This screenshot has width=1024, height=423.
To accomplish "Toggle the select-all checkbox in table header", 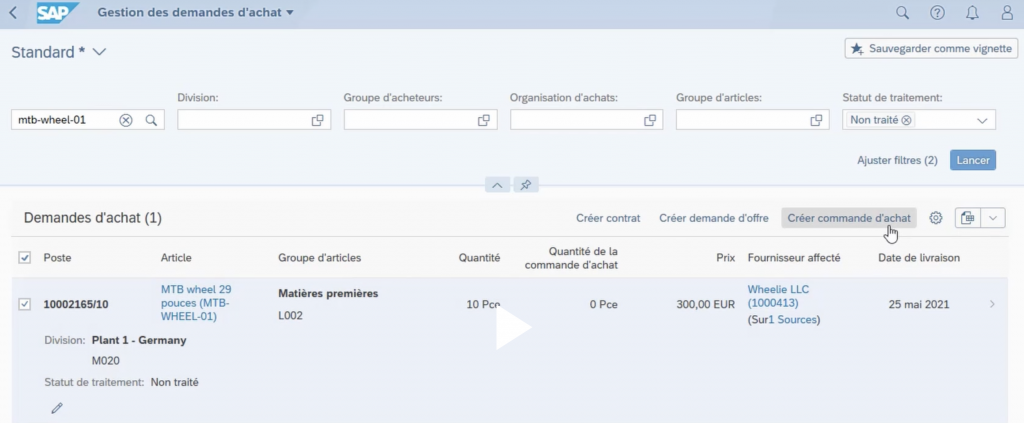I will [25, 258].
